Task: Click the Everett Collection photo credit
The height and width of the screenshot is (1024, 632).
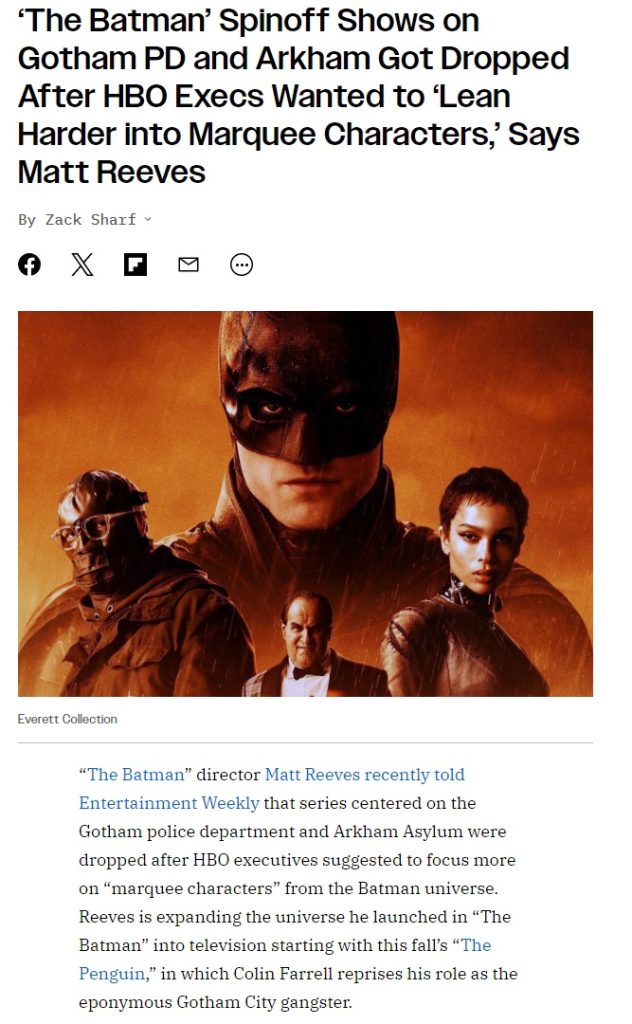Action: (67, 718)
